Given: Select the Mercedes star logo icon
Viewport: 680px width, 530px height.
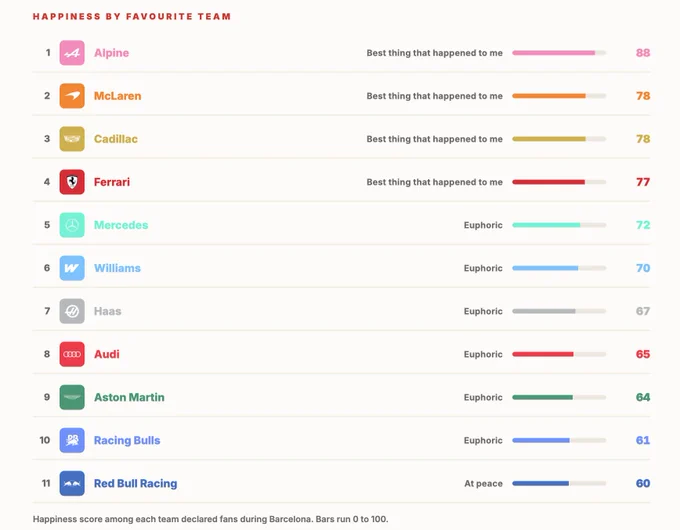Looking at the screenshot, I should (x=72, y=225).
